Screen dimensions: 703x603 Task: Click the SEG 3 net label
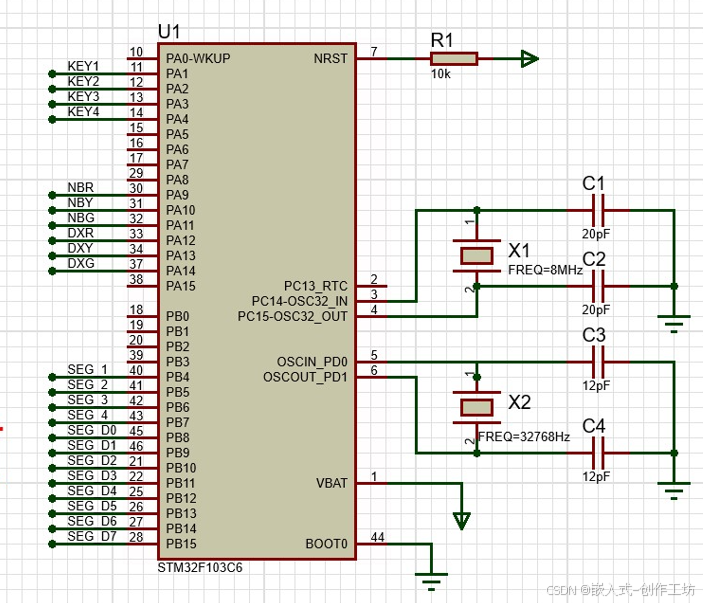tap(87, 400)
